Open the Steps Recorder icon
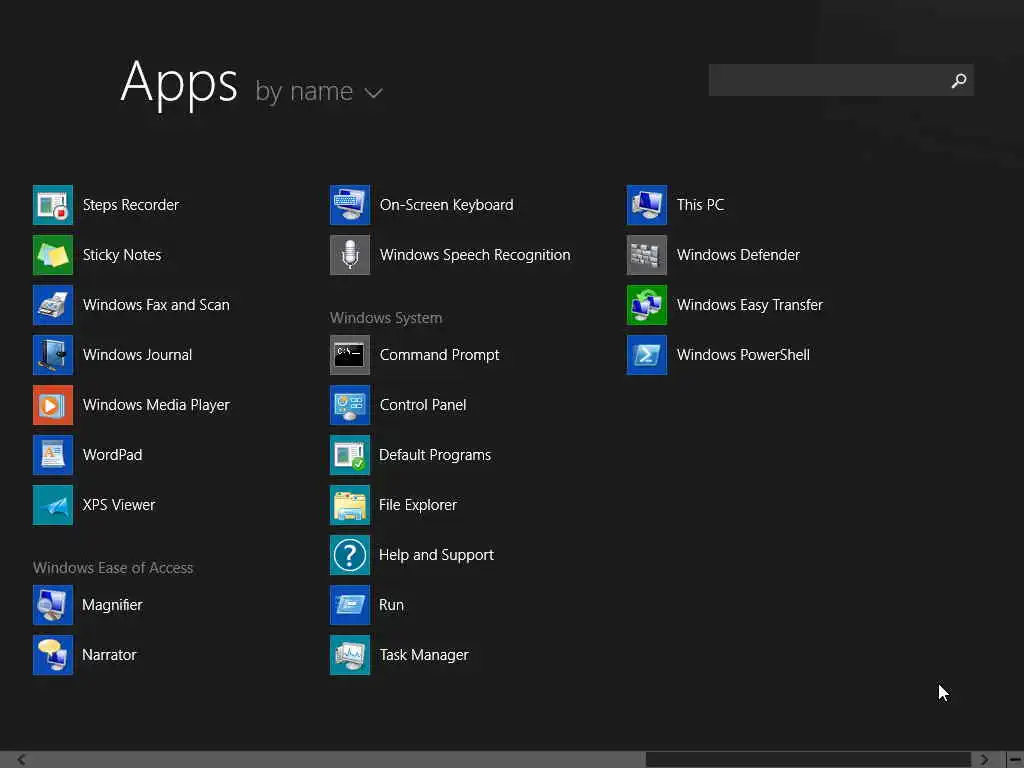 pyautogui.click(x=53, y=205)
